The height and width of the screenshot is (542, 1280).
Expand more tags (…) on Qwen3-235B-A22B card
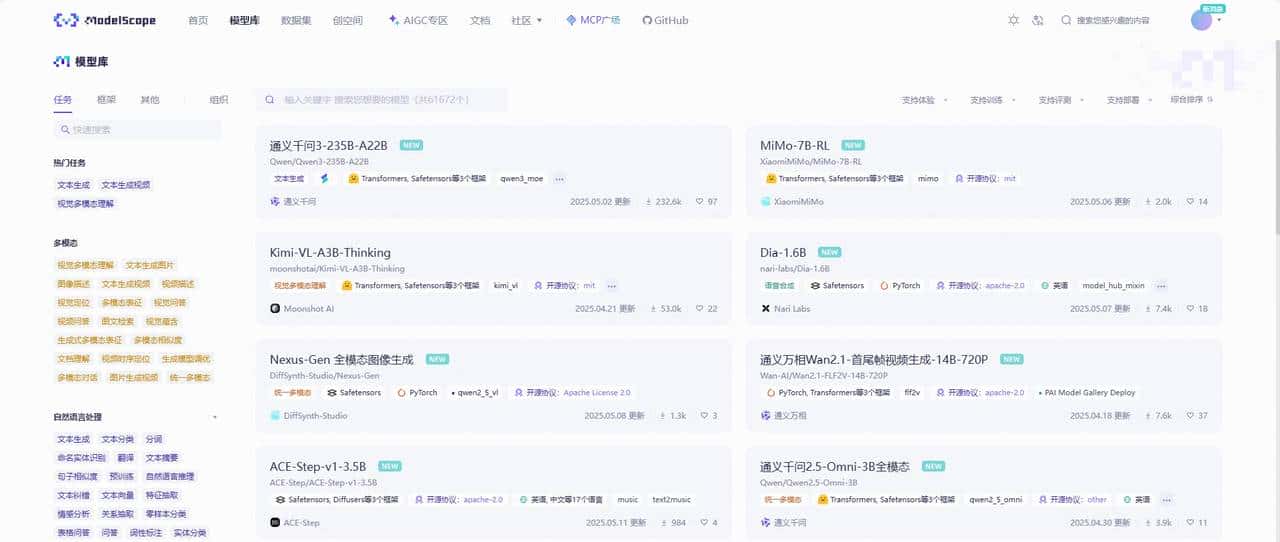(559, 179)
